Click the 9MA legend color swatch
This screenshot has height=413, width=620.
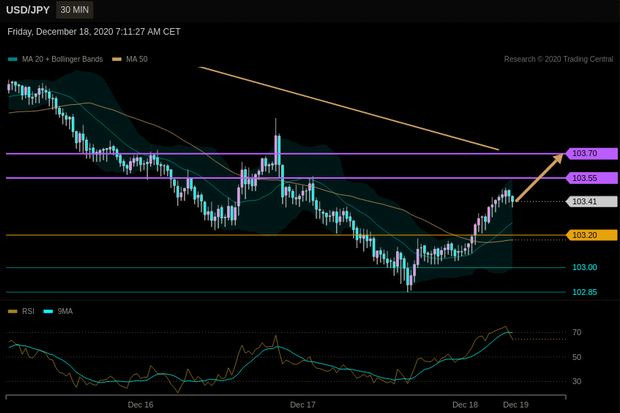(x=48, y=312)
